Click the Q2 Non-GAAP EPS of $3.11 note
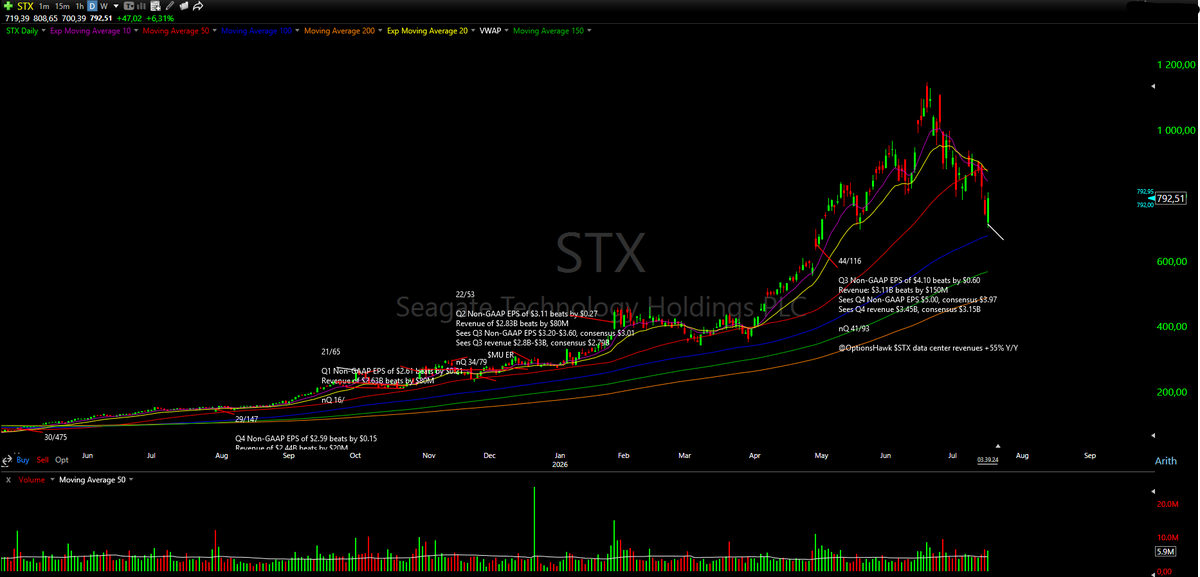 [526, 313]
